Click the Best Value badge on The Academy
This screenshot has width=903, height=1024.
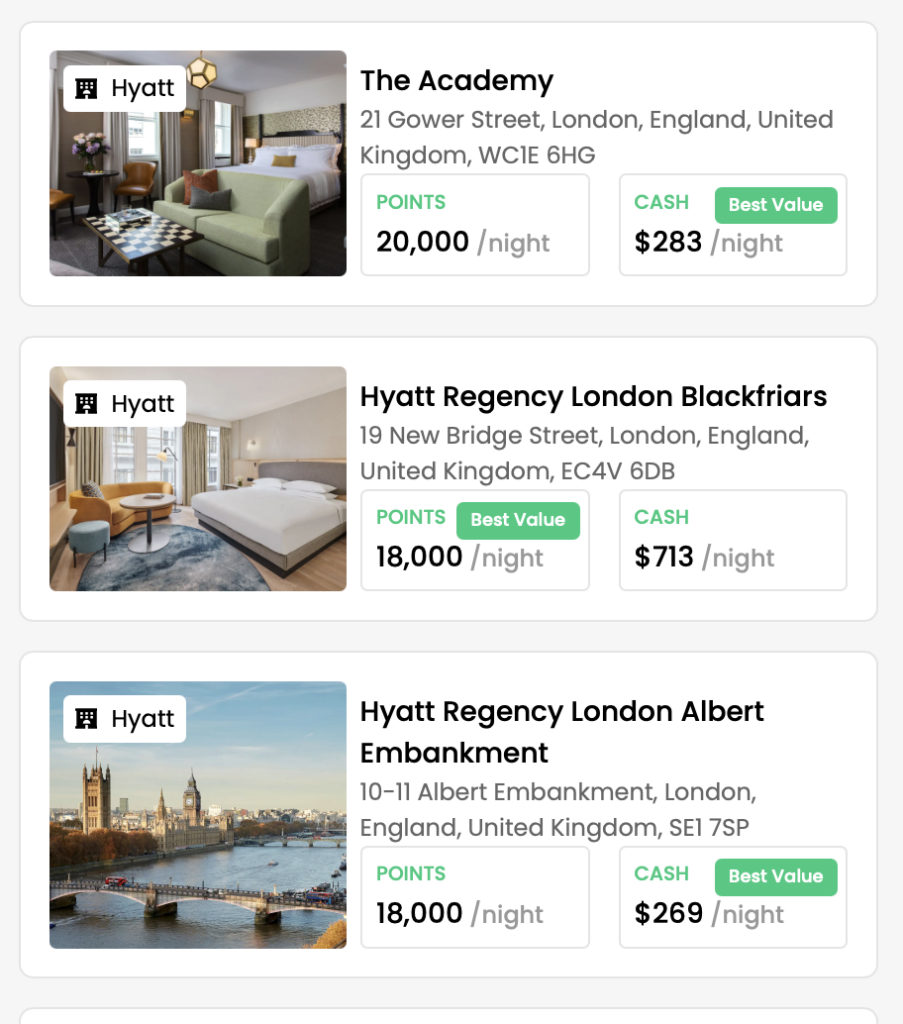[x=775, y=205]
